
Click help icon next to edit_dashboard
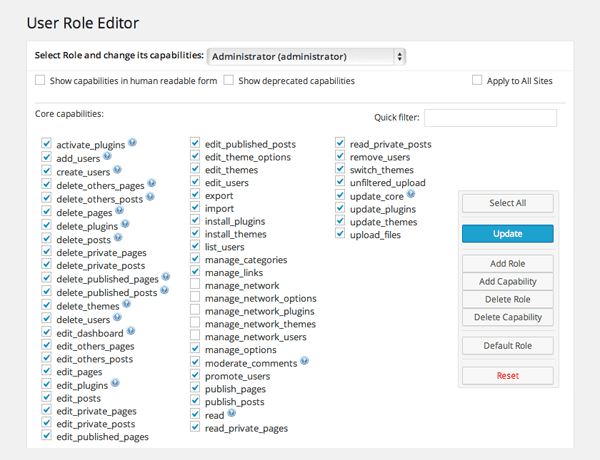point(131,331)
